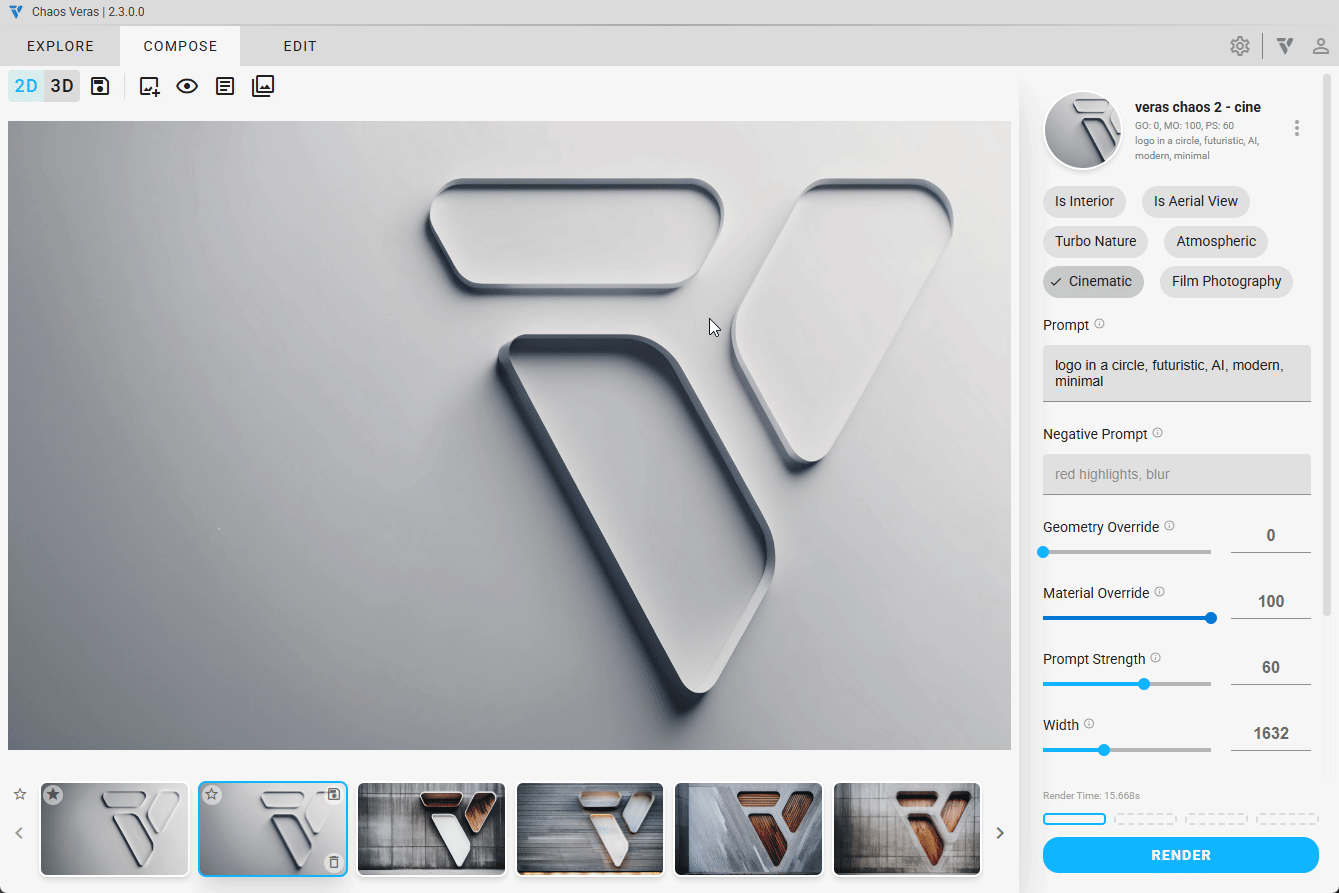Click the Width value field showing 1632
This screenshot has height=893, width=1339.
coord(1271,734)
